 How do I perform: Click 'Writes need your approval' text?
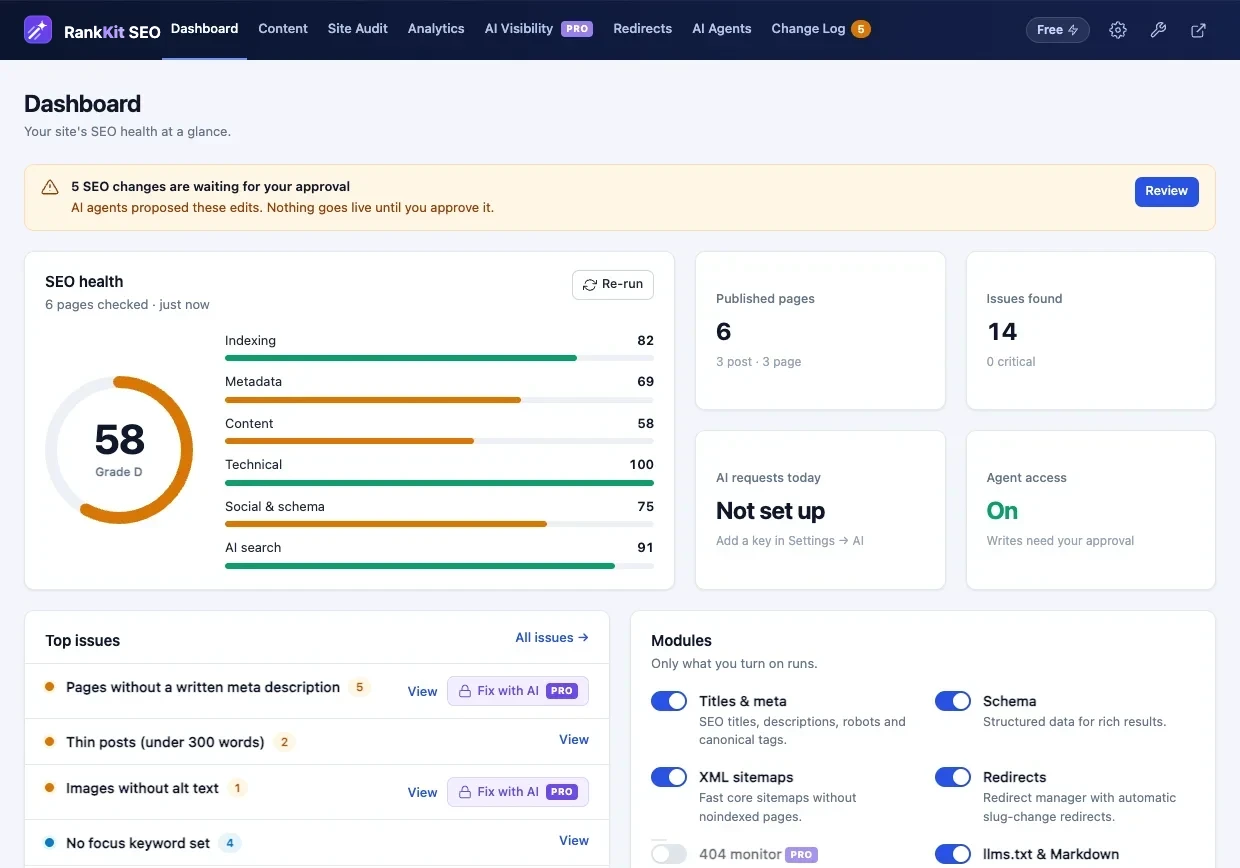pos(1060,541)
